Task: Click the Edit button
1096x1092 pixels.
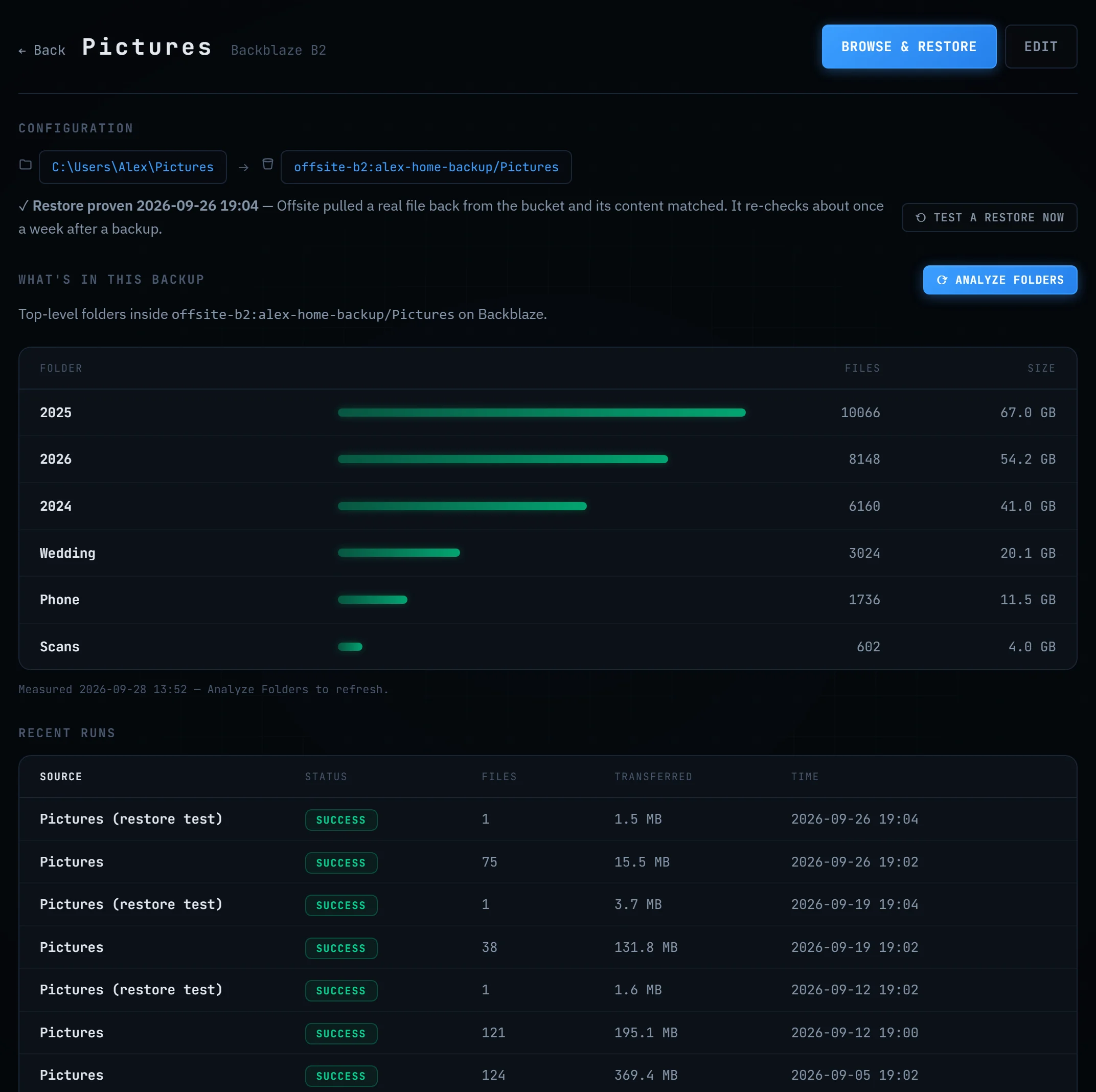Action: click(x=1040, y=47)
